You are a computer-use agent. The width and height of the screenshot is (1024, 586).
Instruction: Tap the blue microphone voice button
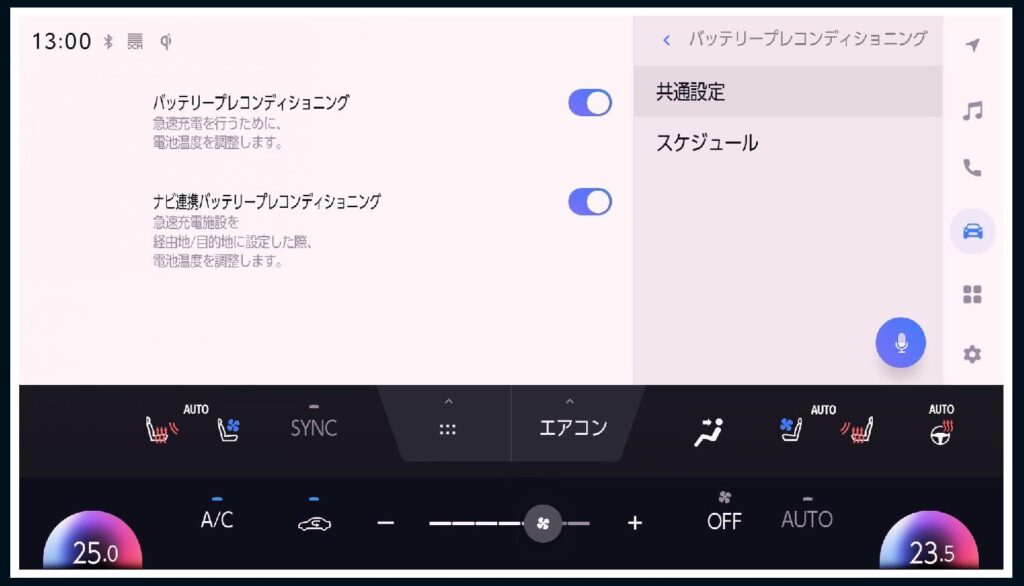tap(901, 342)
